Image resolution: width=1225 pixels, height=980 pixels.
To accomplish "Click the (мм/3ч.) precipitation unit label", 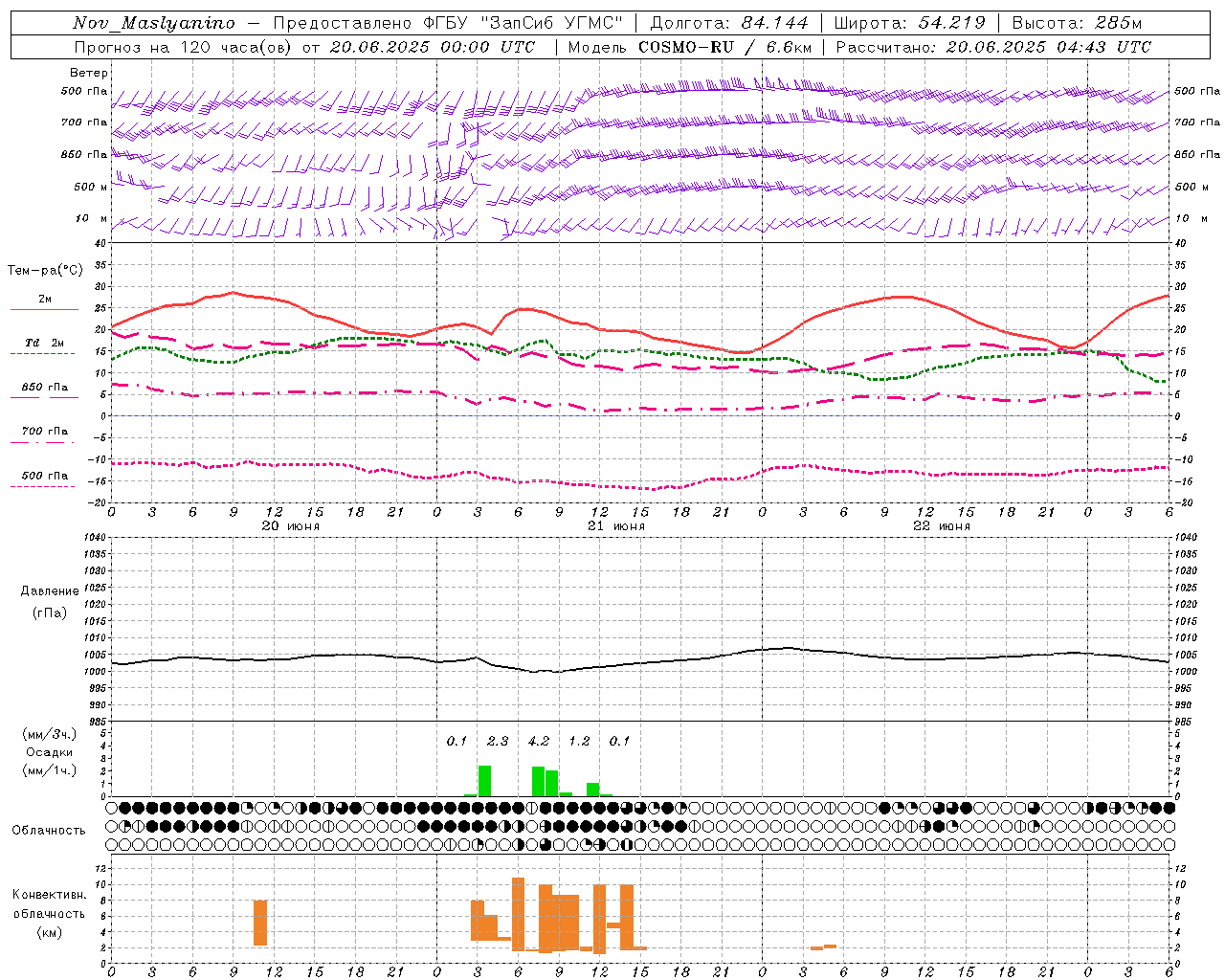I will pos(50,734).
